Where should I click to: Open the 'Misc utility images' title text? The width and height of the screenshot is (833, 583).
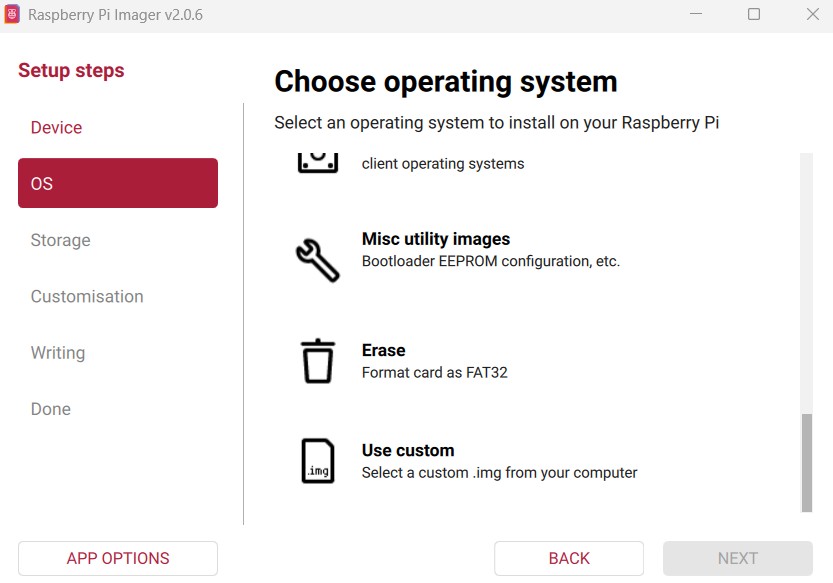pyautogui.click(x=435, y=239)
